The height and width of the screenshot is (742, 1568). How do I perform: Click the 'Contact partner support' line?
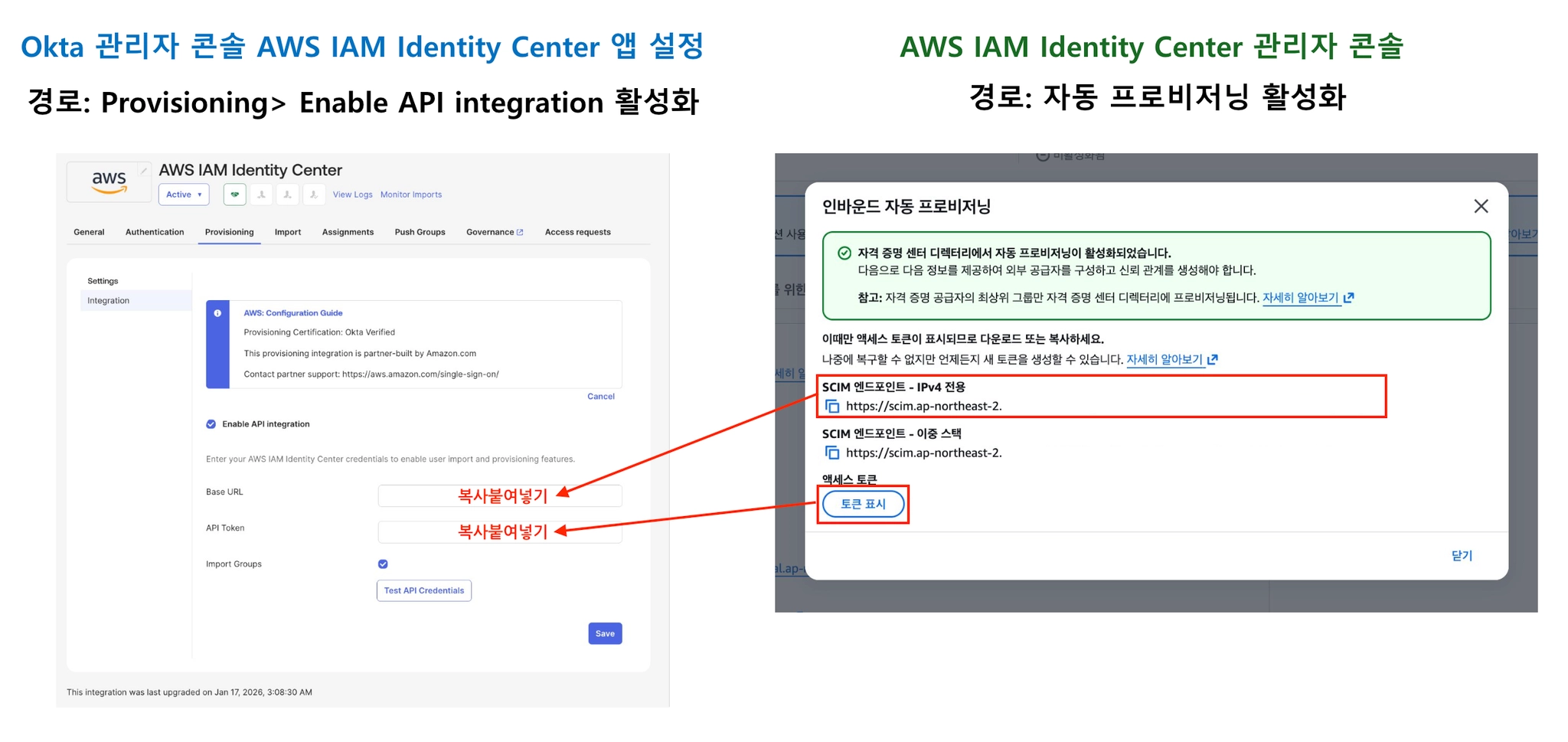click(x=371, y=374)
